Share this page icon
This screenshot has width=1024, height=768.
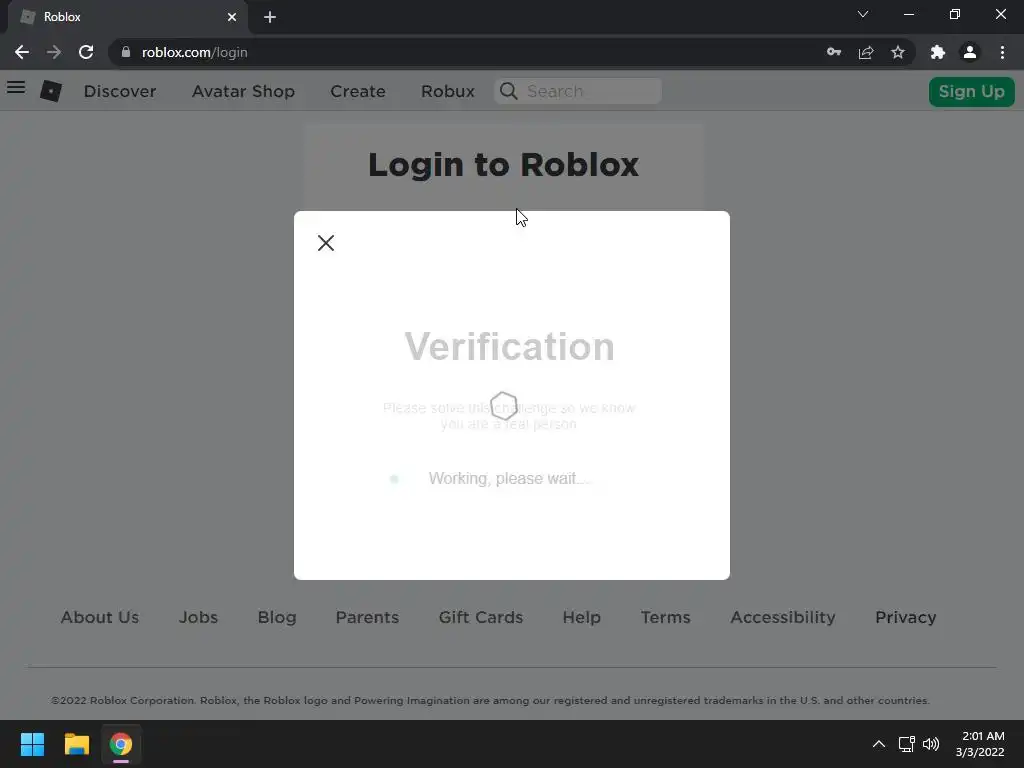tap(866, 52)
